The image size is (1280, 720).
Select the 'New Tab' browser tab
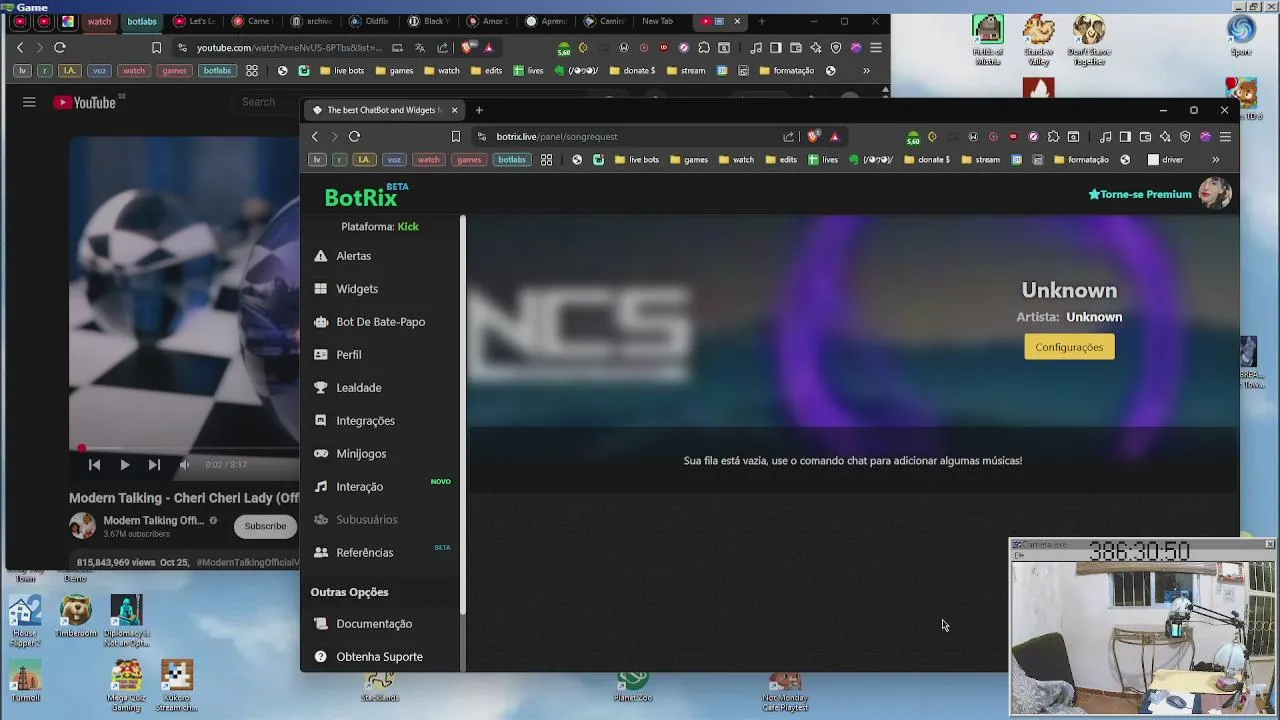pos(657,21)
